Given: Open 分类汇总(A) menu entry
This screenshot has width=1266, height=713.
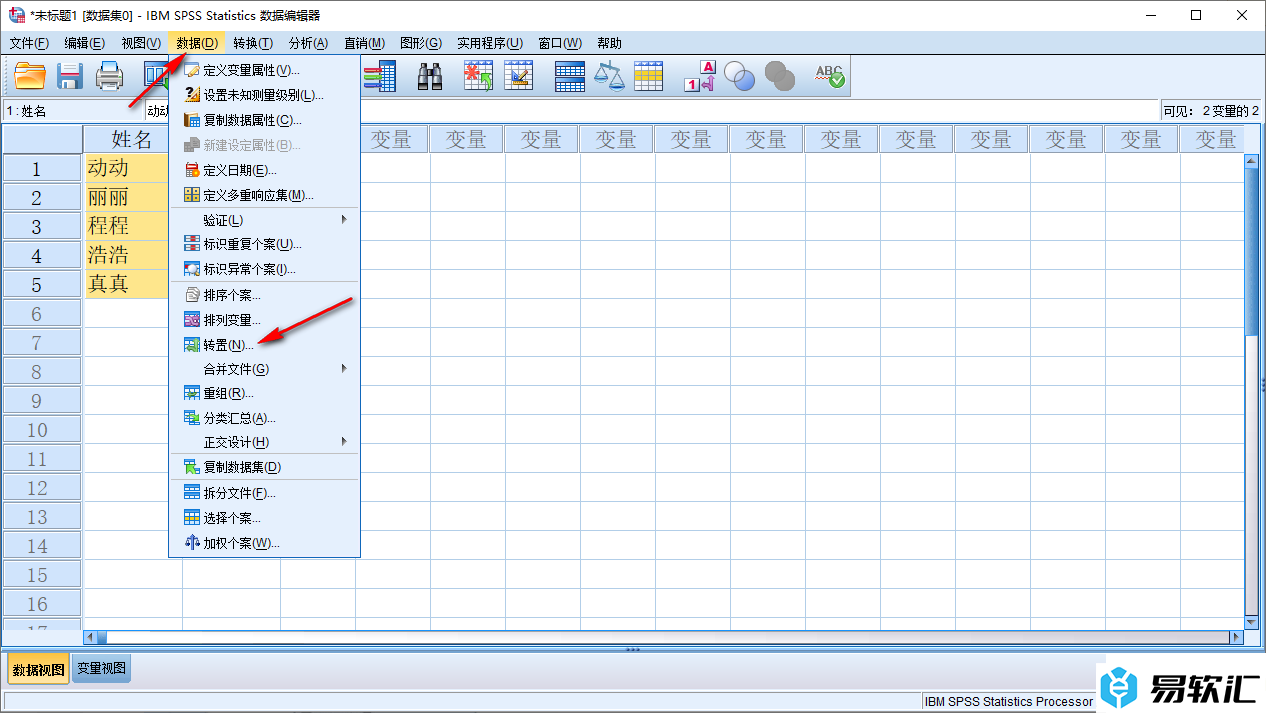Looking at the screenshot, I should pos(264,418).
